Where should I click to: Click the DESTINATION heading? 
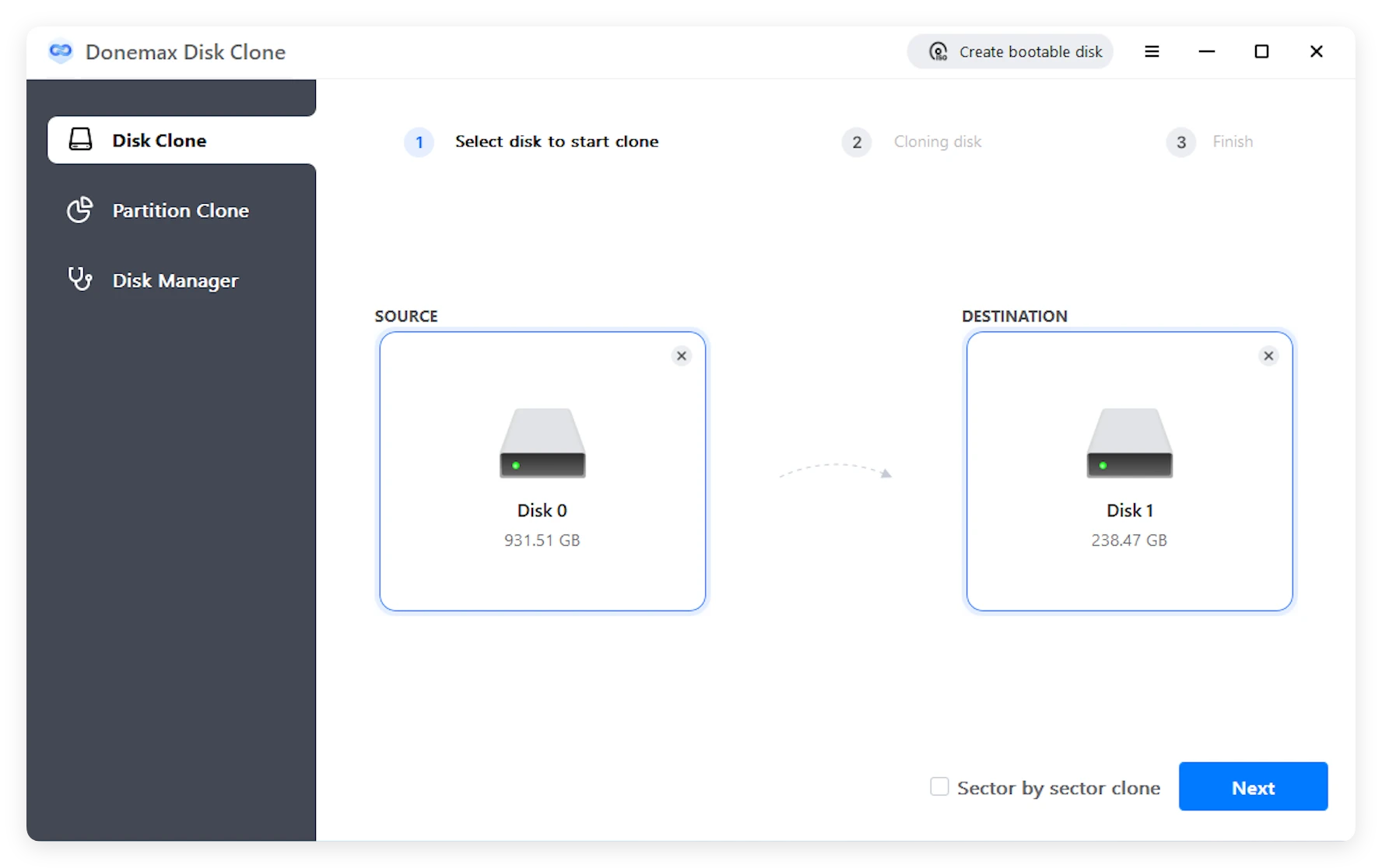click(1015, 316)
